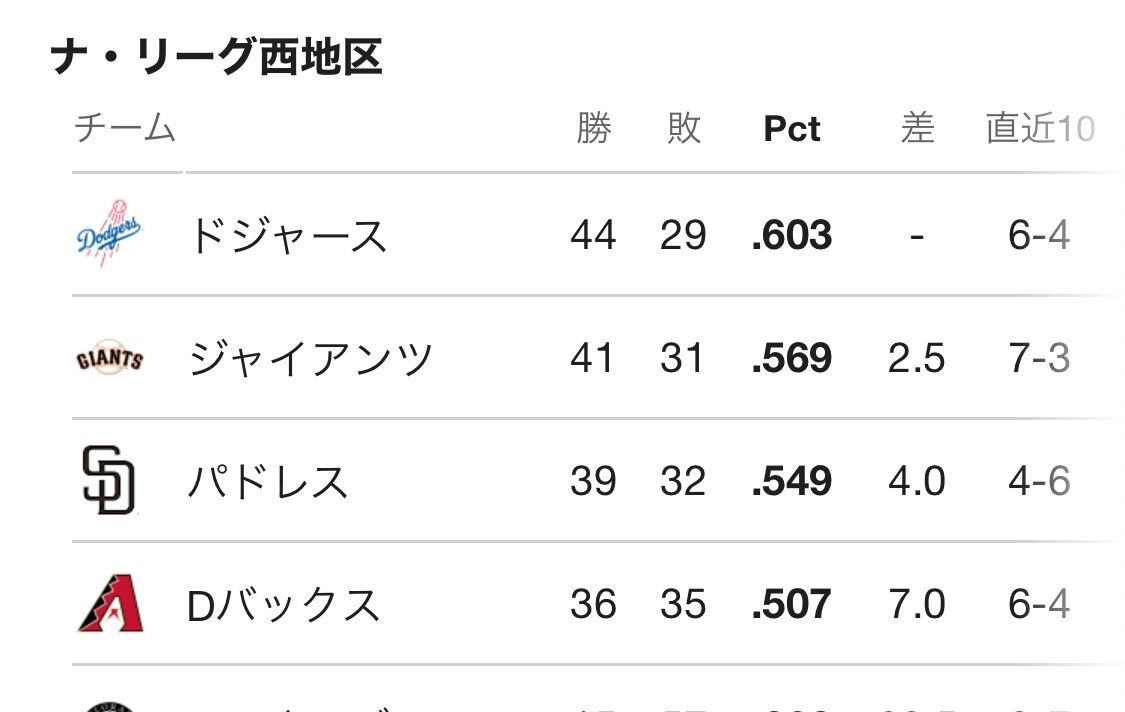This screenshot has width=1125, height=712.
Task: Click the ナ・リーグ西地区 division heading
Action: pos(217,57)
